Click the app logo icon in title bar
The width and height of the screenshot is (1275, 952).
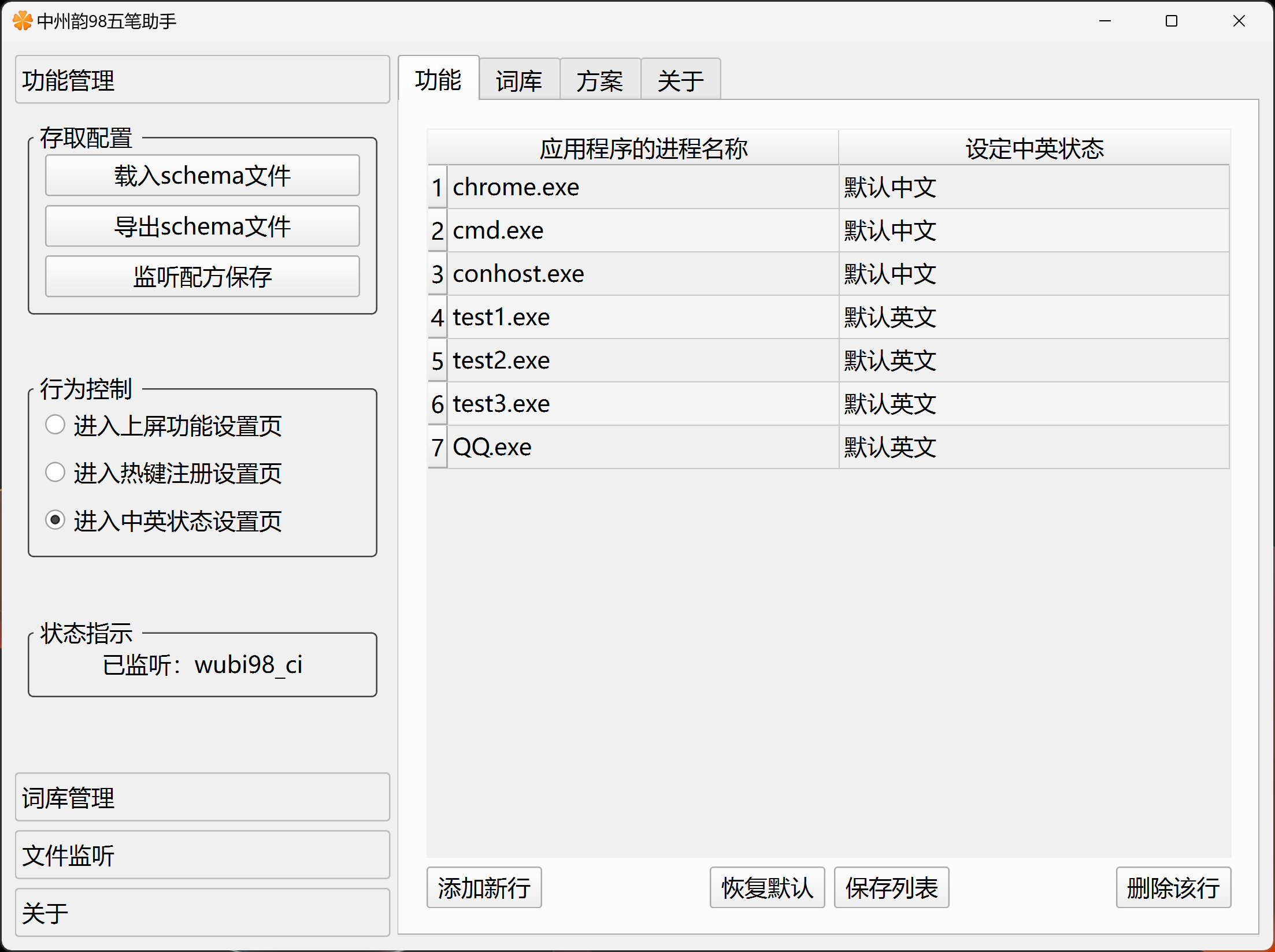[x=22, y=21]
